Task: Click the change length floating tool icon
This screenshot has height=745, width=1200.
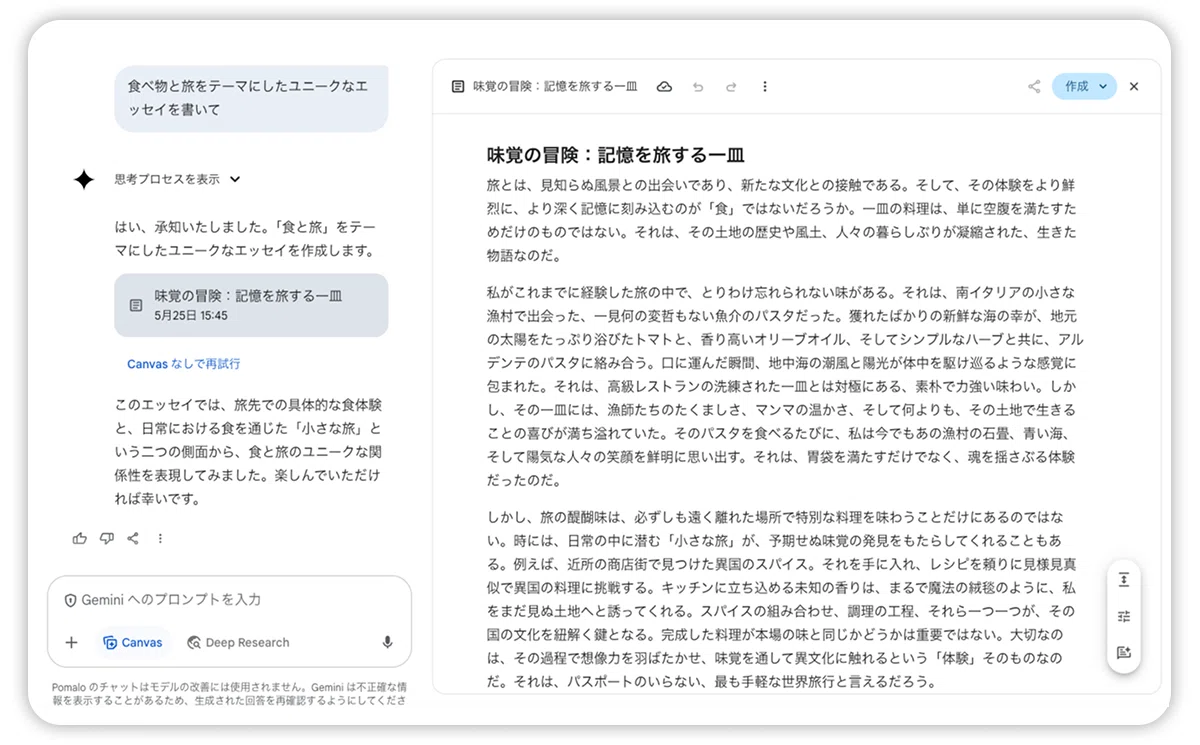Action: pos(1124,580)
